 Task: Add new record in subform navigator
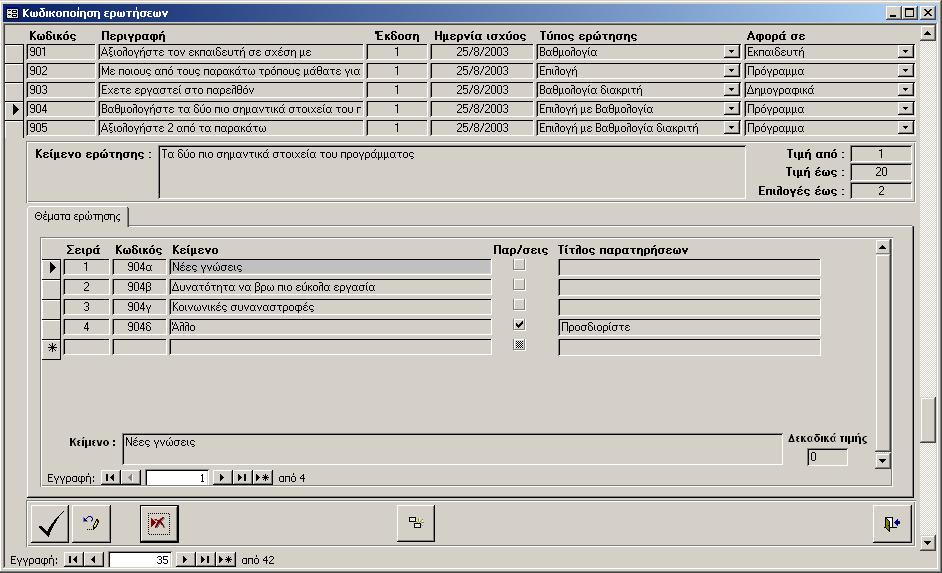point(262,478)
